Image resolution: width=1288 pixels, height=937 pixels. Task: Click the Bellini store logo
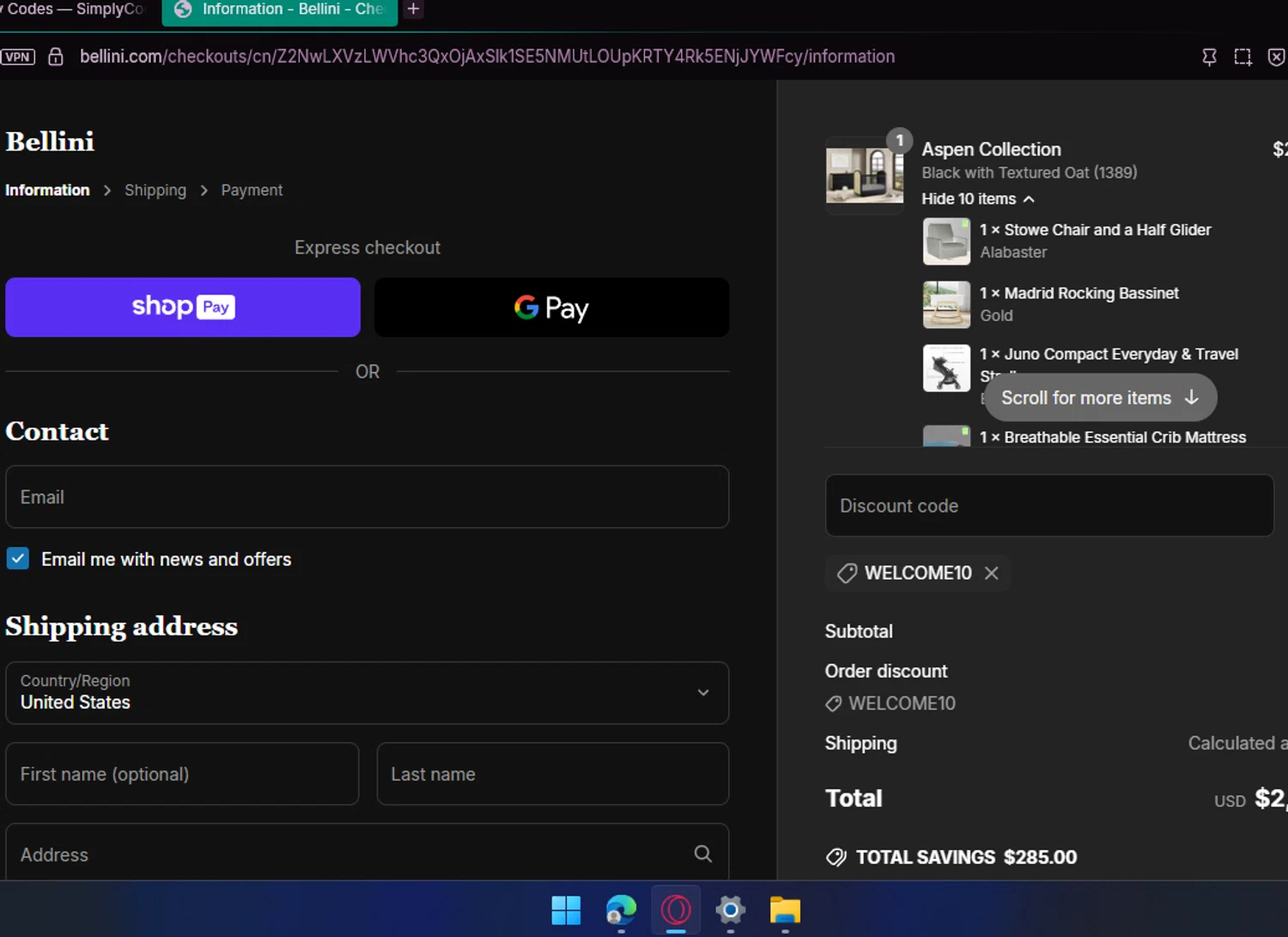tap(50, 142)
